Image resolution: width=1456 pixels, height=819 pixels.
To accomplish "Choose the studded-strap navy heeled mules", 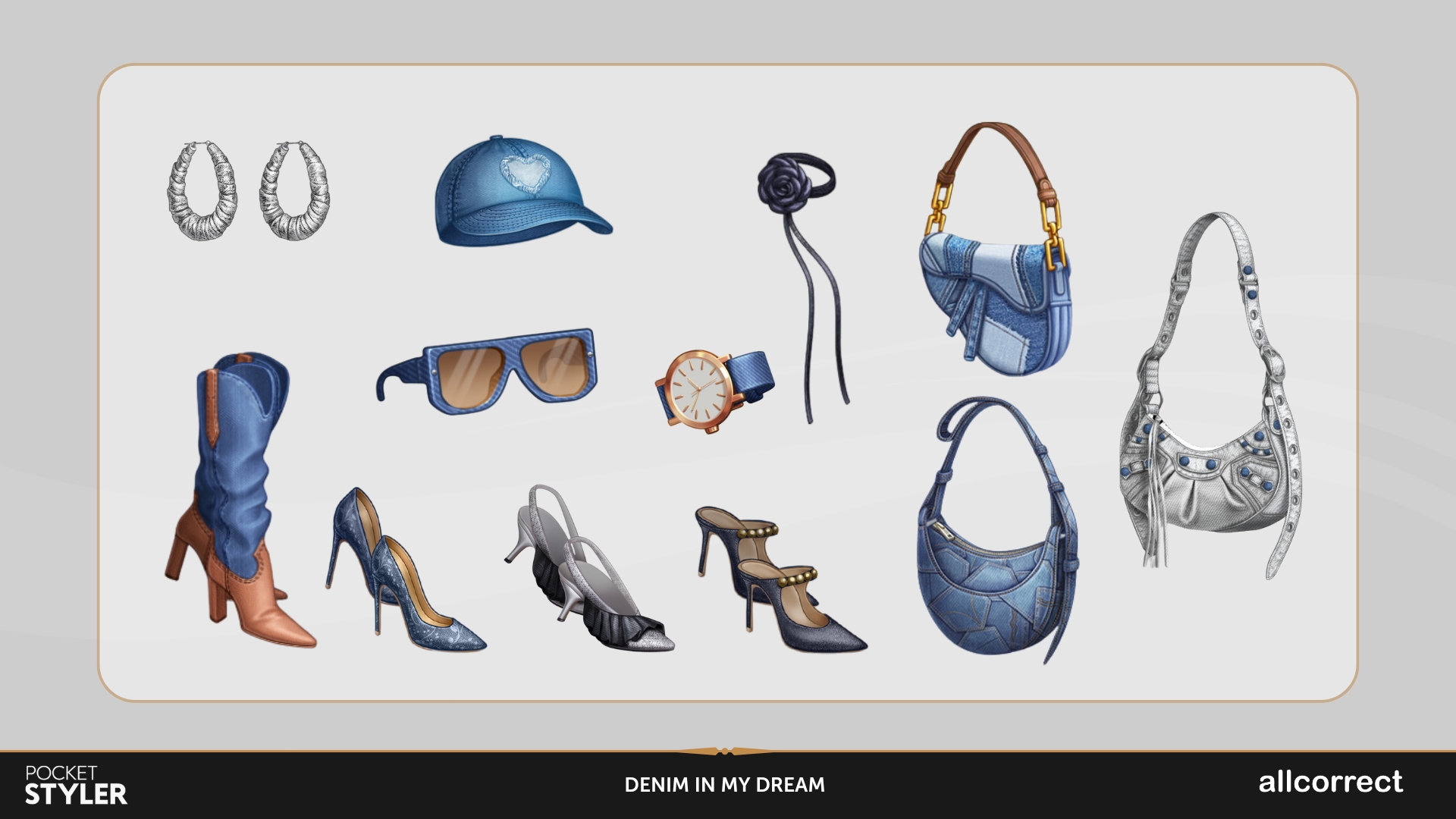I will [781, 579].
